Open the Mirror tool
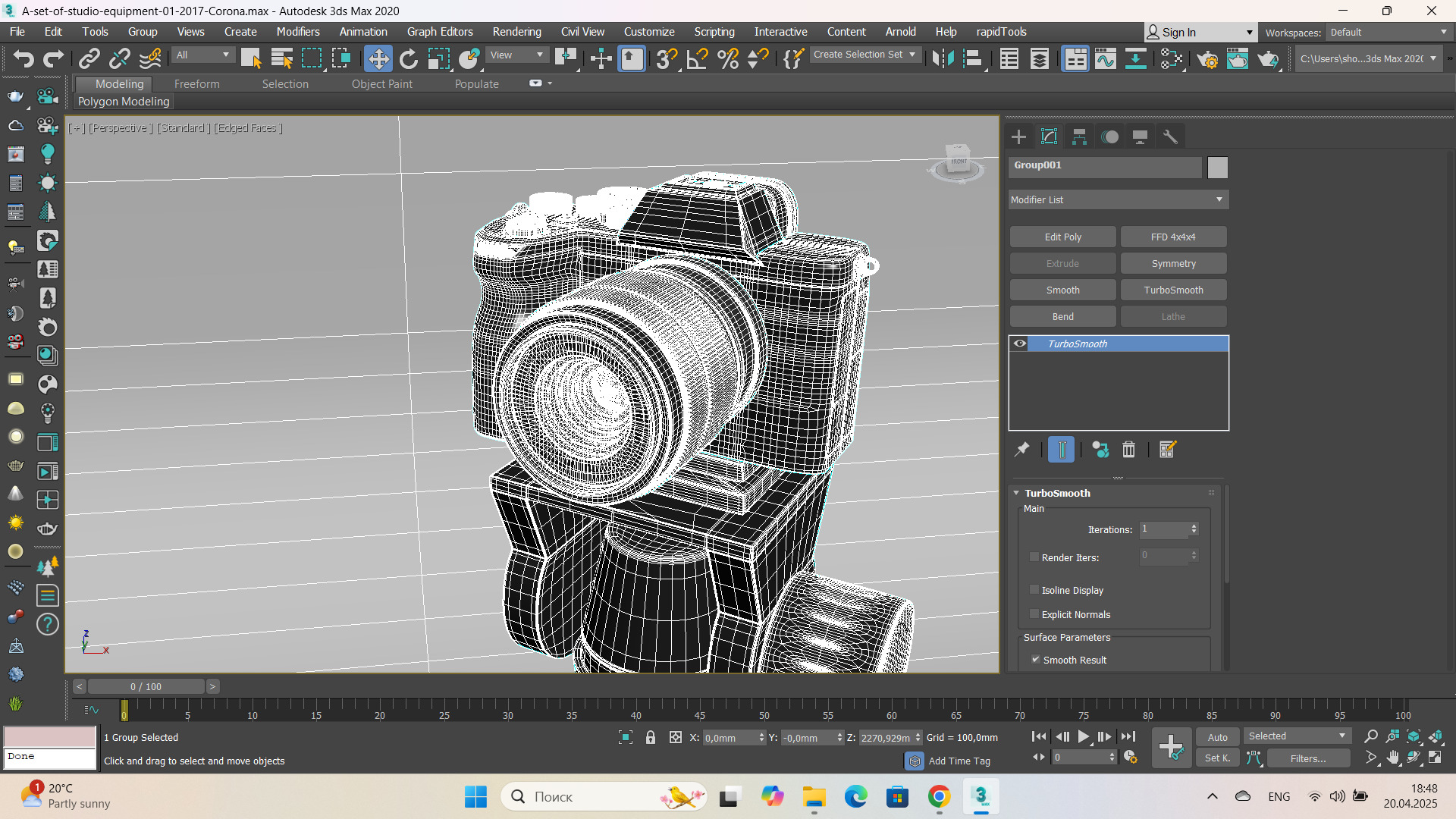The width and height of the screenshot is (1456, 819). [943, 58]
